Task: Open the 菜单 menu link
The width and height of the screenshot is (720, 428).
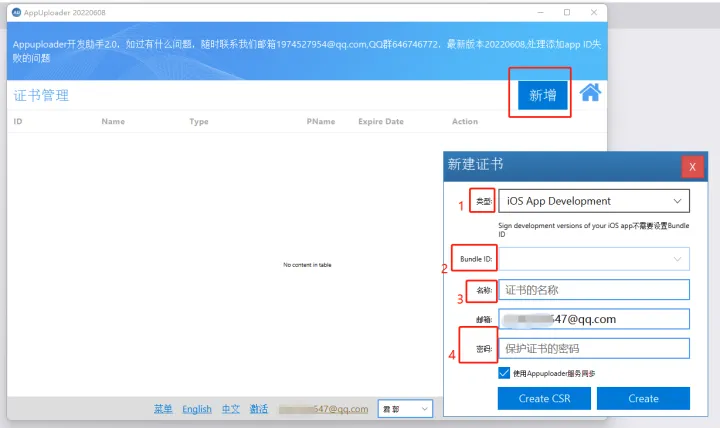Action: pos(163,409)
